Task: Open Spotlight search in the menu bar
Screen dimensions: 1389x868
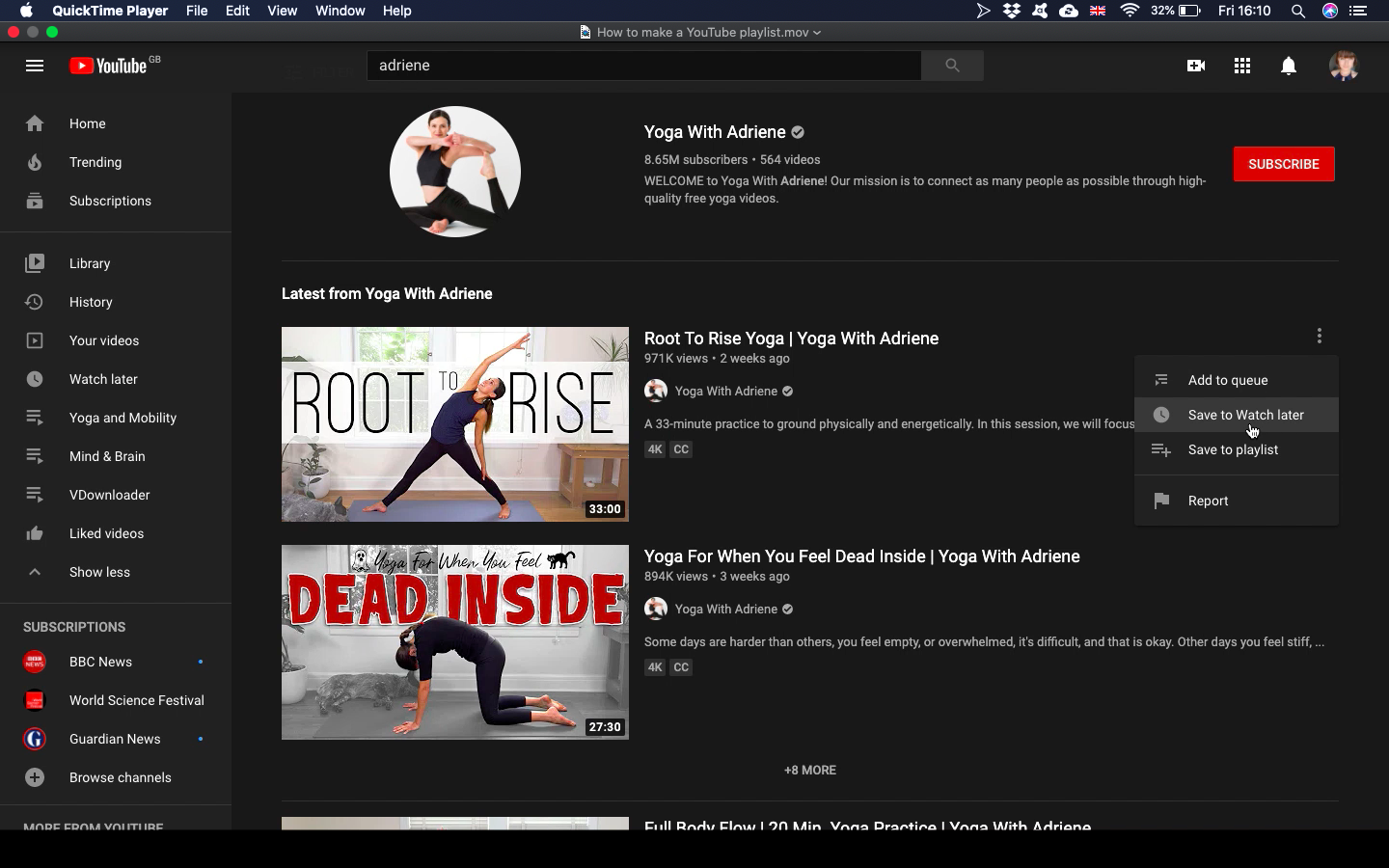Action: [x=1298, y=11]
